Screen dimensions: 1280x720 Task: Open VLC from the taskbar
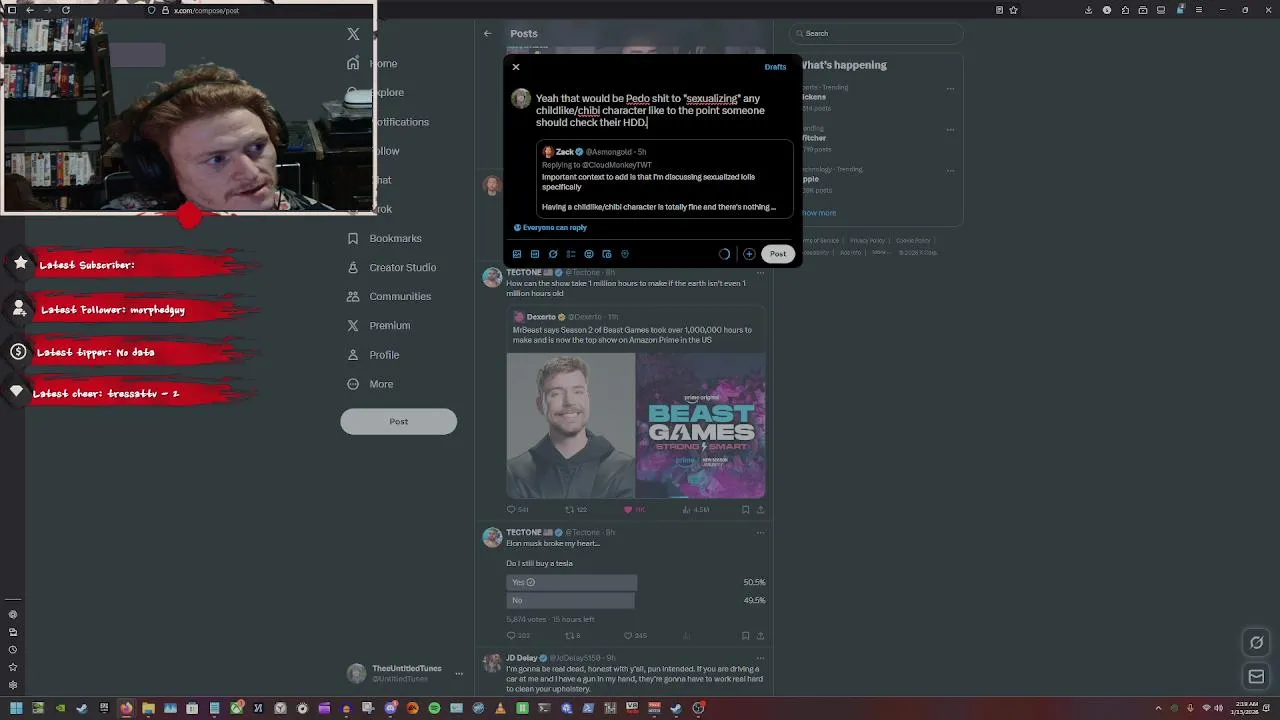(x=500, y=708)
